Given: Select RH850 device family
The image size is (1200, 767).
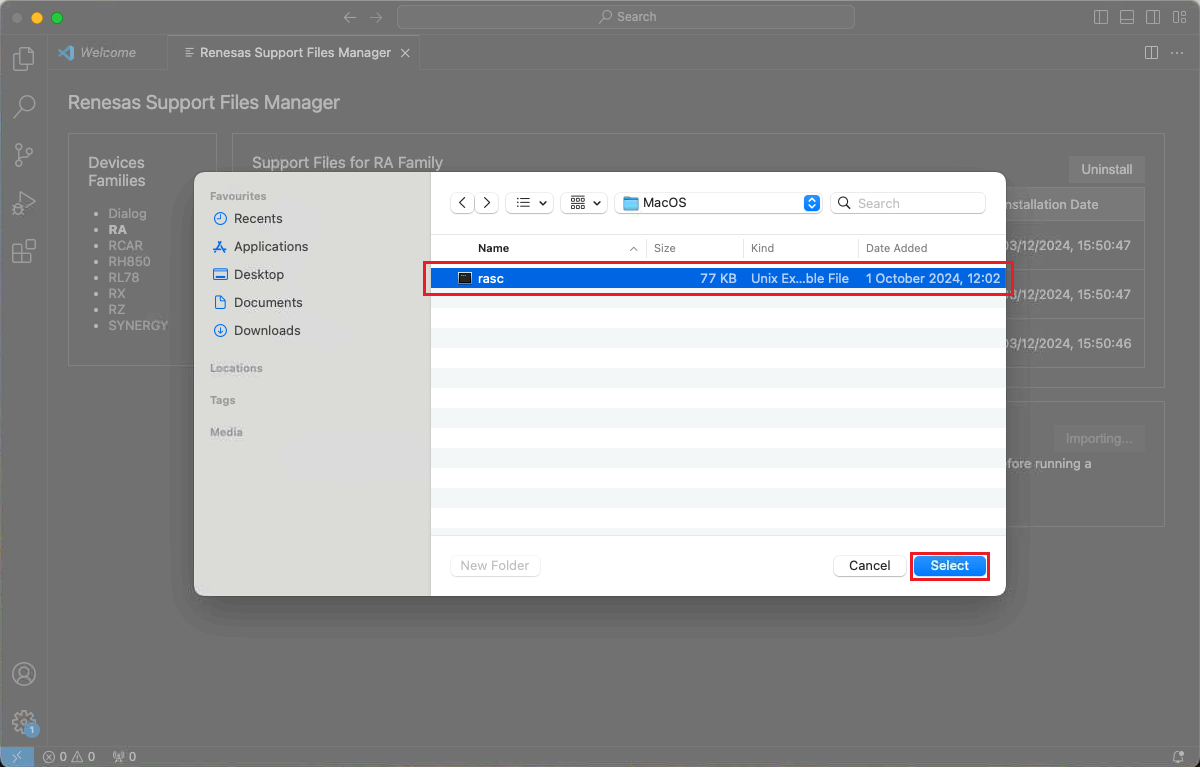Looking at the screenshot, I should point(129,261).
